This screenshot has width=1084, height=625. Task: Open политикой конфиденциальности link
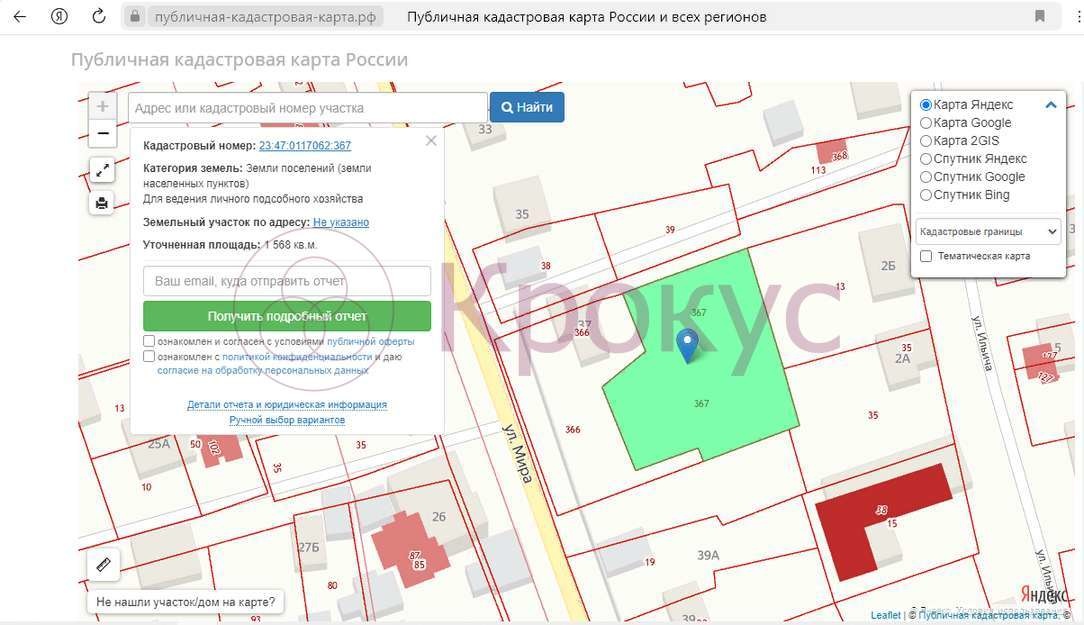point(297,357)
